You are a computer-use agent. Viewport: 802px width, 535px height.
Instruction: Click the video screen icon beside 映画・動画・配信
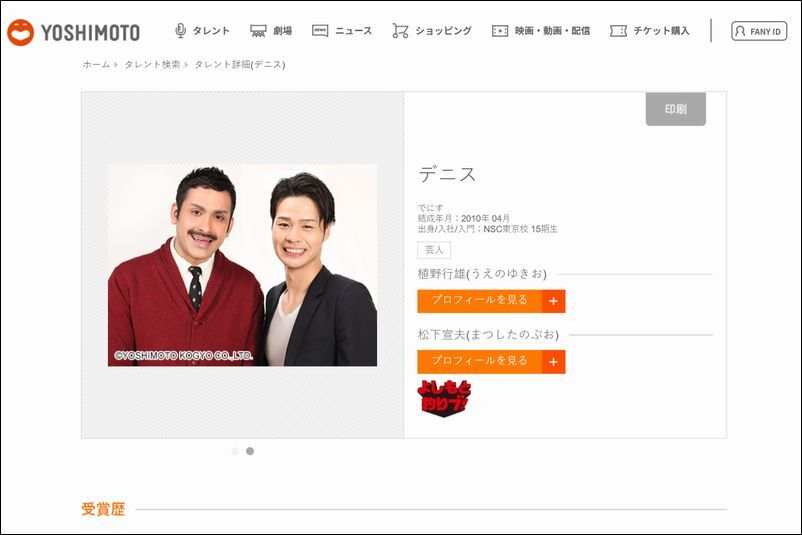click(x=500, y=31)
